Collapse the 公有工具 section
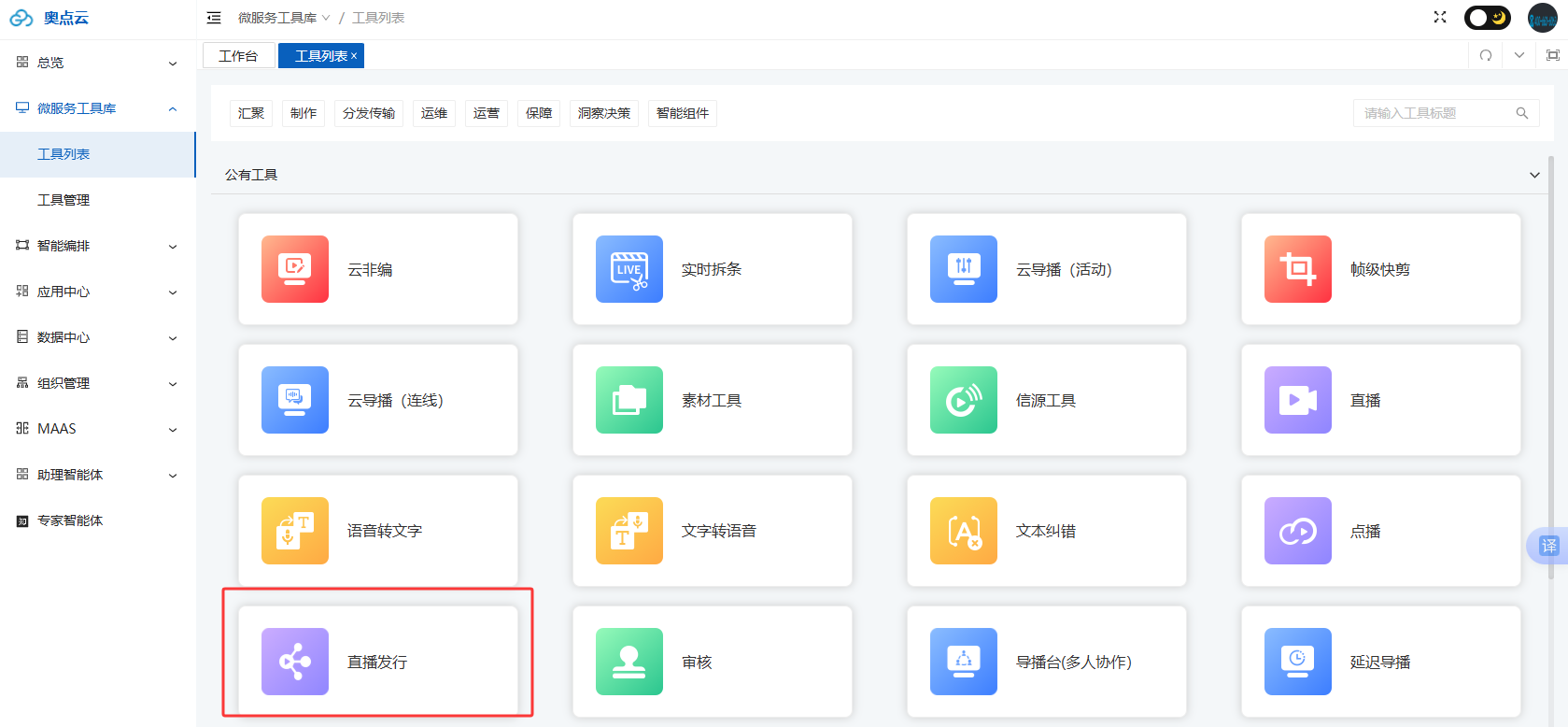The image size is (1568, 727). tap(1534, 175)
